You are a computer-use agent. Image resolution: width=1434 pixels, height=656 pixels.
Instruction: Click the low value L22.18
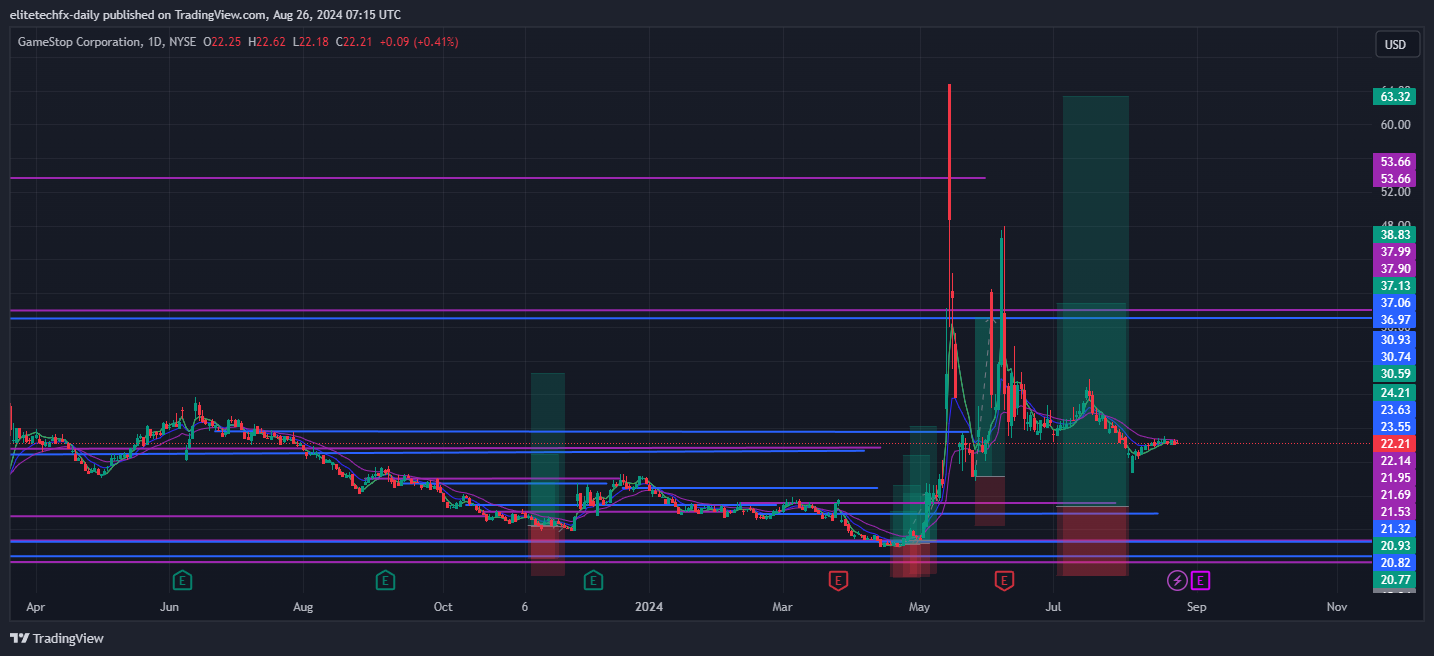click(311, 42)
